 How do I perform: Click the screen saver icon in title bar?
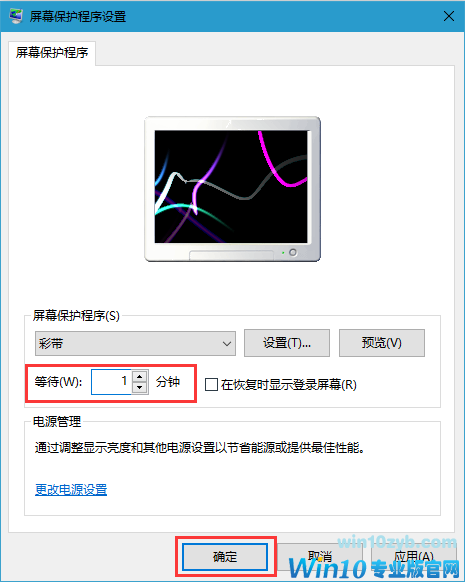(x=16, y=16)
